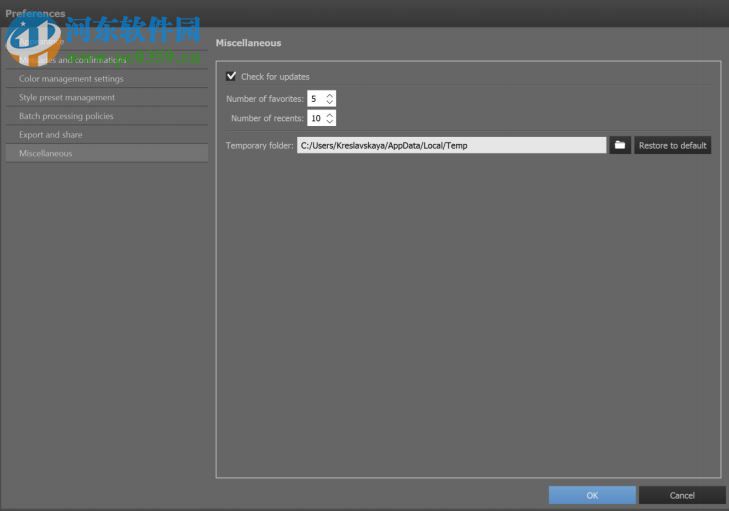729x511 pixels.
Task: Open Messages and confirmations section
Action: point(107,60)
